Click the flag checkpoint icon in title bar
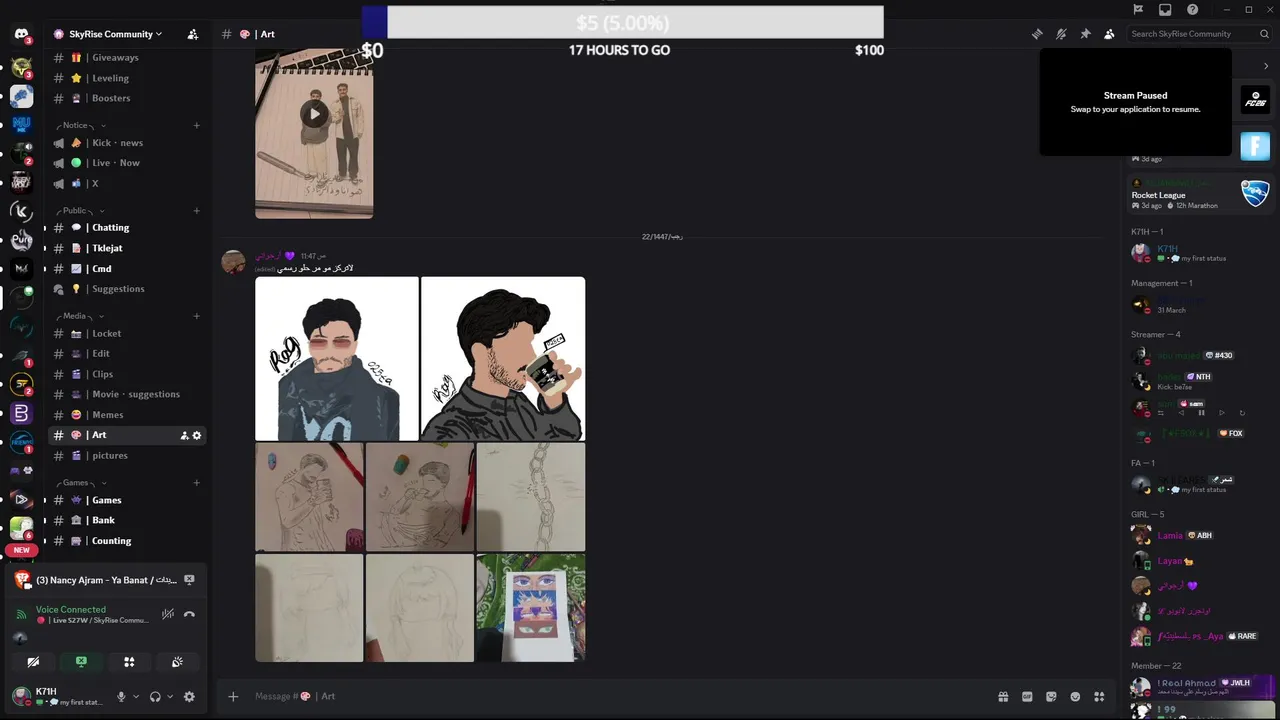 coord(1138,9)
